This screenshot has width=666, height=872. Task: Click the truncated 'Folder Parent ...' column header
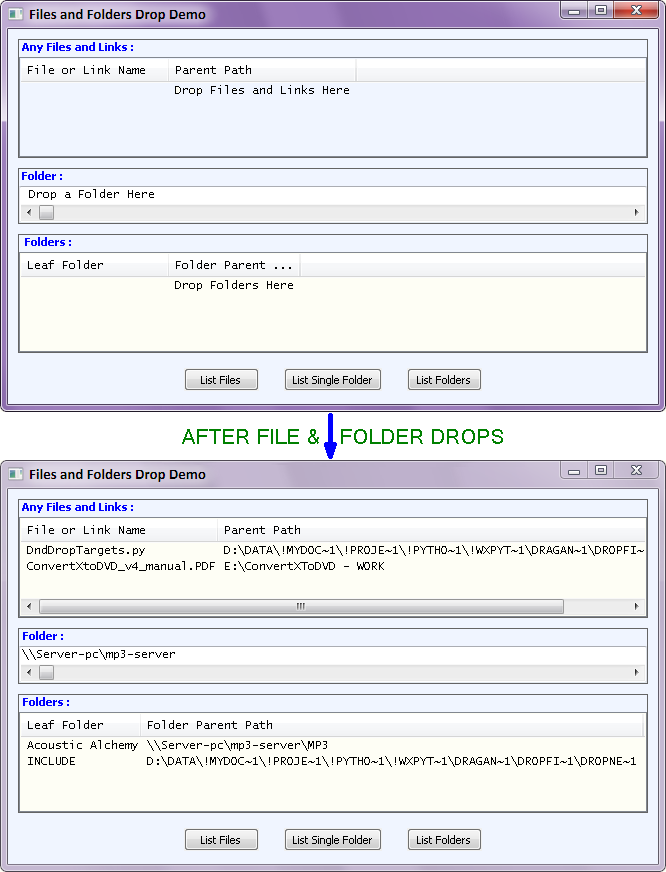(x=234, y=265)
